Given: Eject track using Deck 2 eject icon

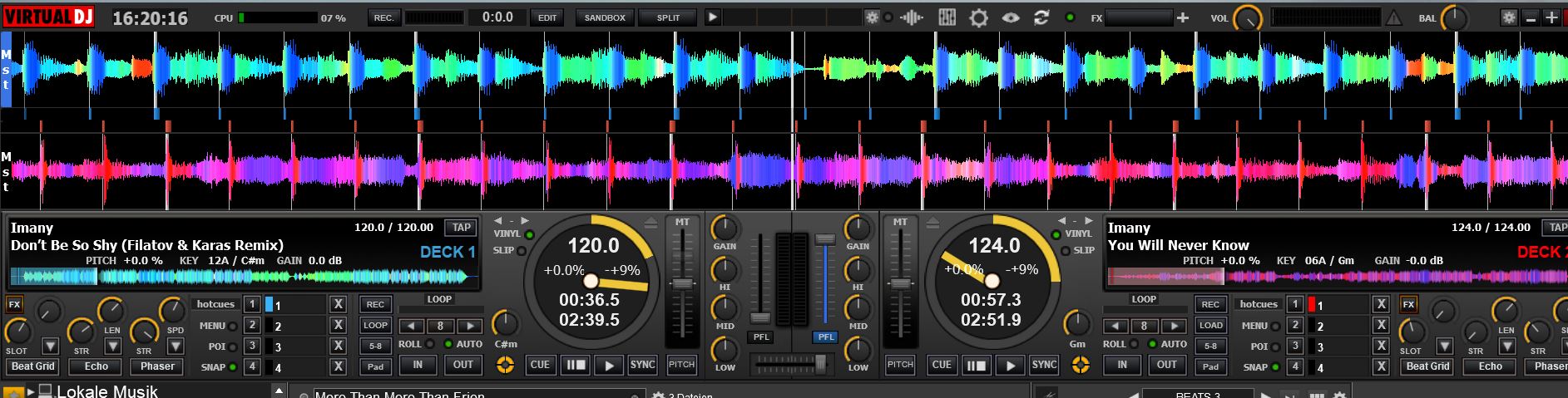Looking at the screenshot, I should point(932,223).
